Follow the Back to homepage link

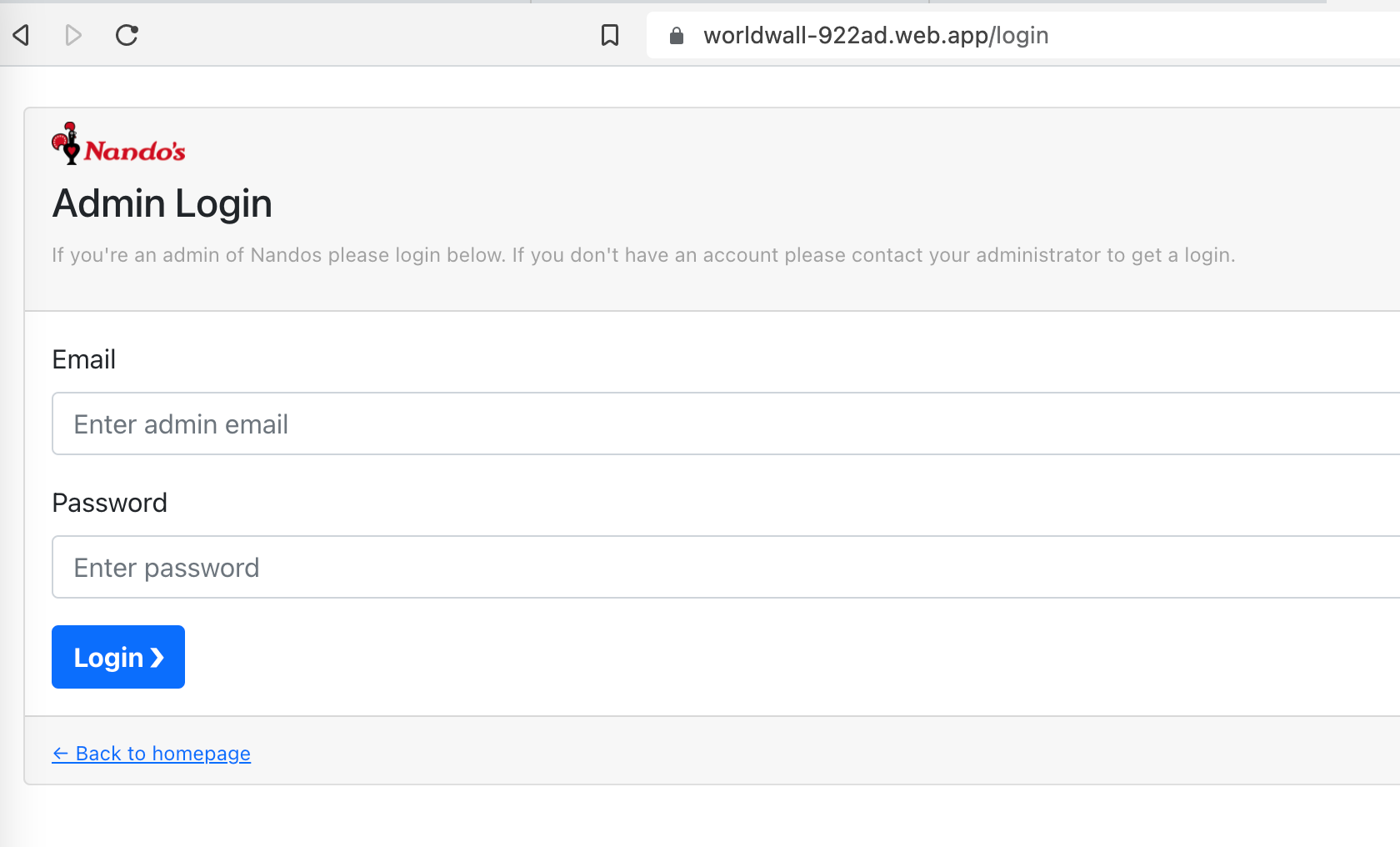pos(151,754)
